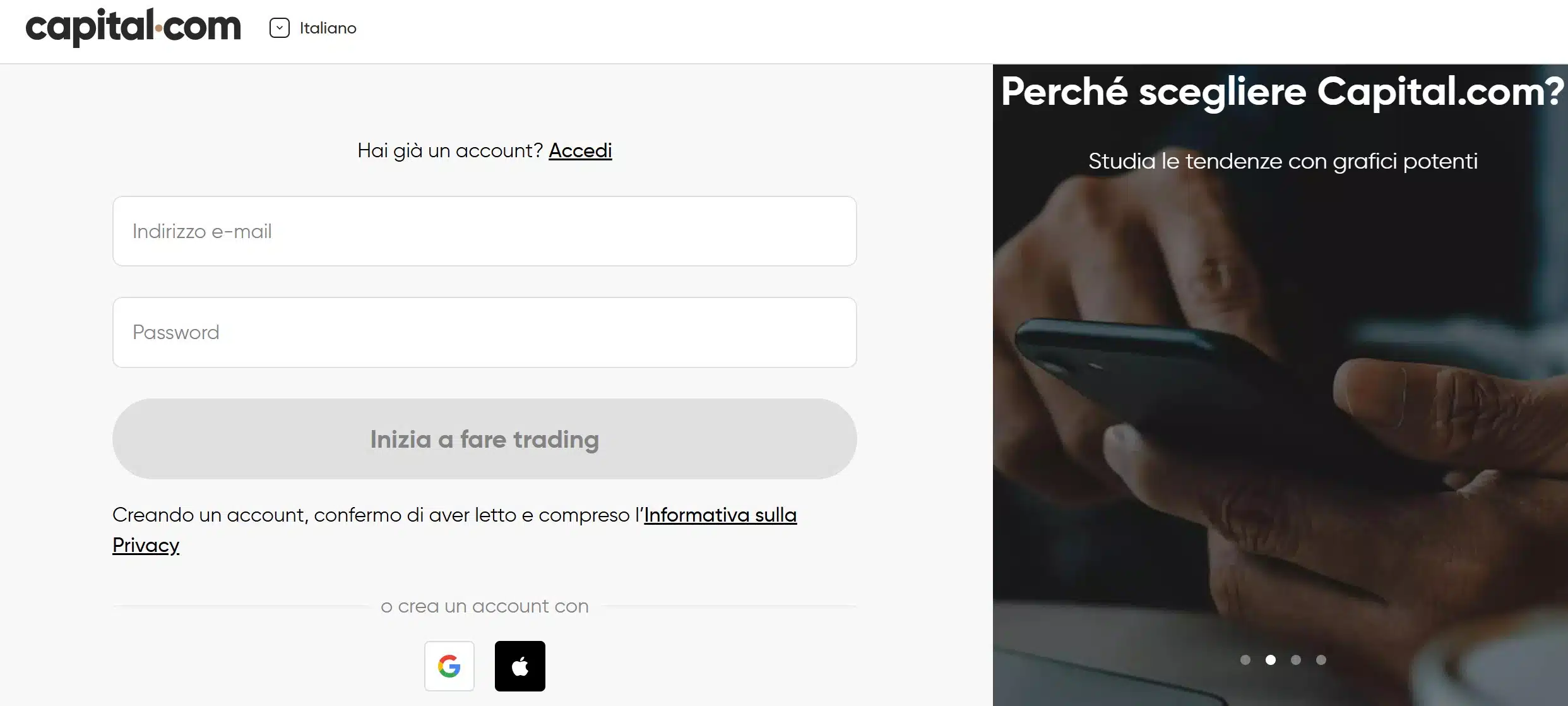The width and height of the screenshot is (1568, 706).
Task: Click the Google "G" logo button
Action: pyautogui.click(x=449, y=666)
